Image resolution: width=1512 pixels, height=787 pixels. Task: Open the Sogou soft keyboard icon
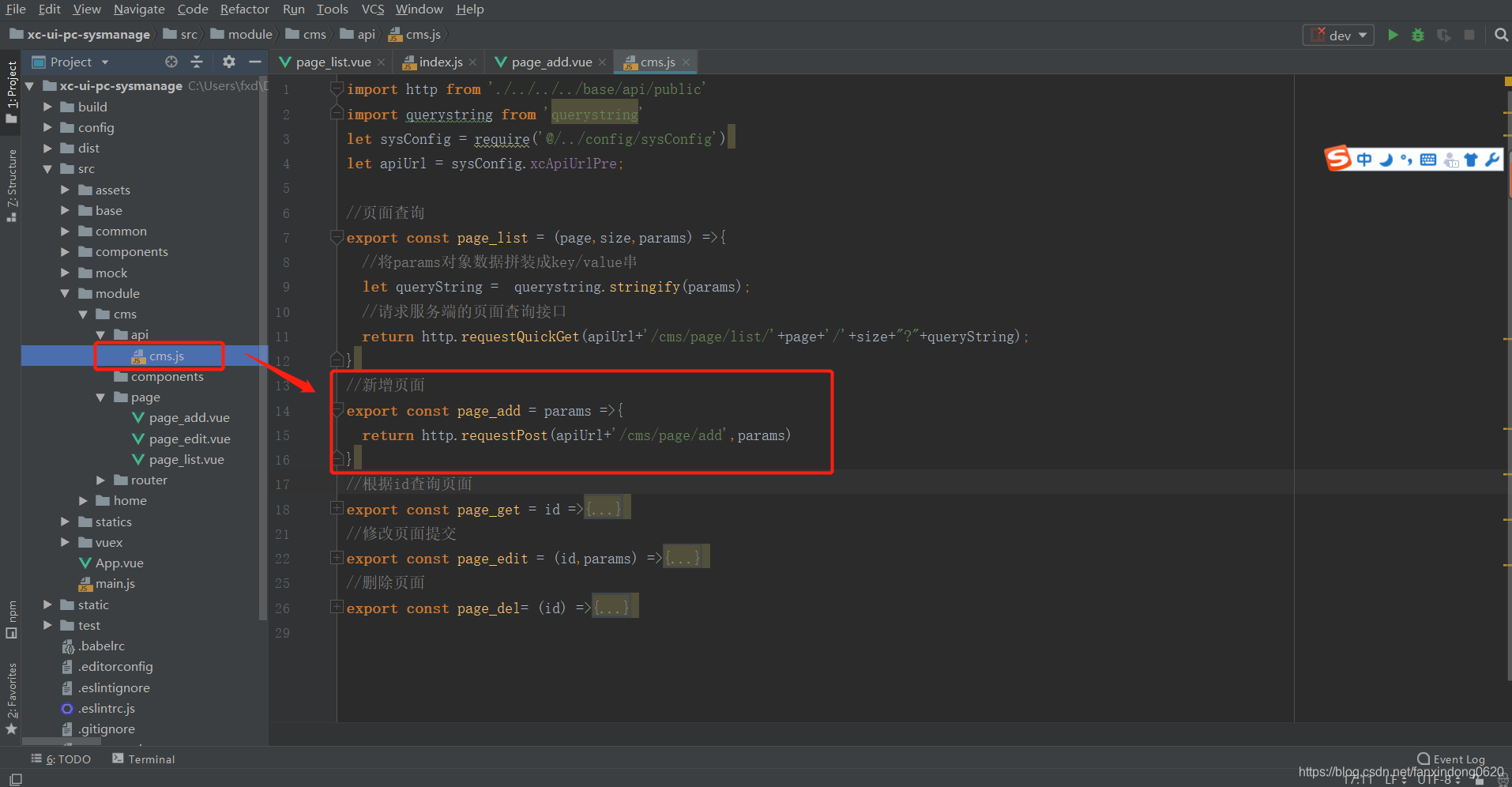click(x=1428, y=160)
